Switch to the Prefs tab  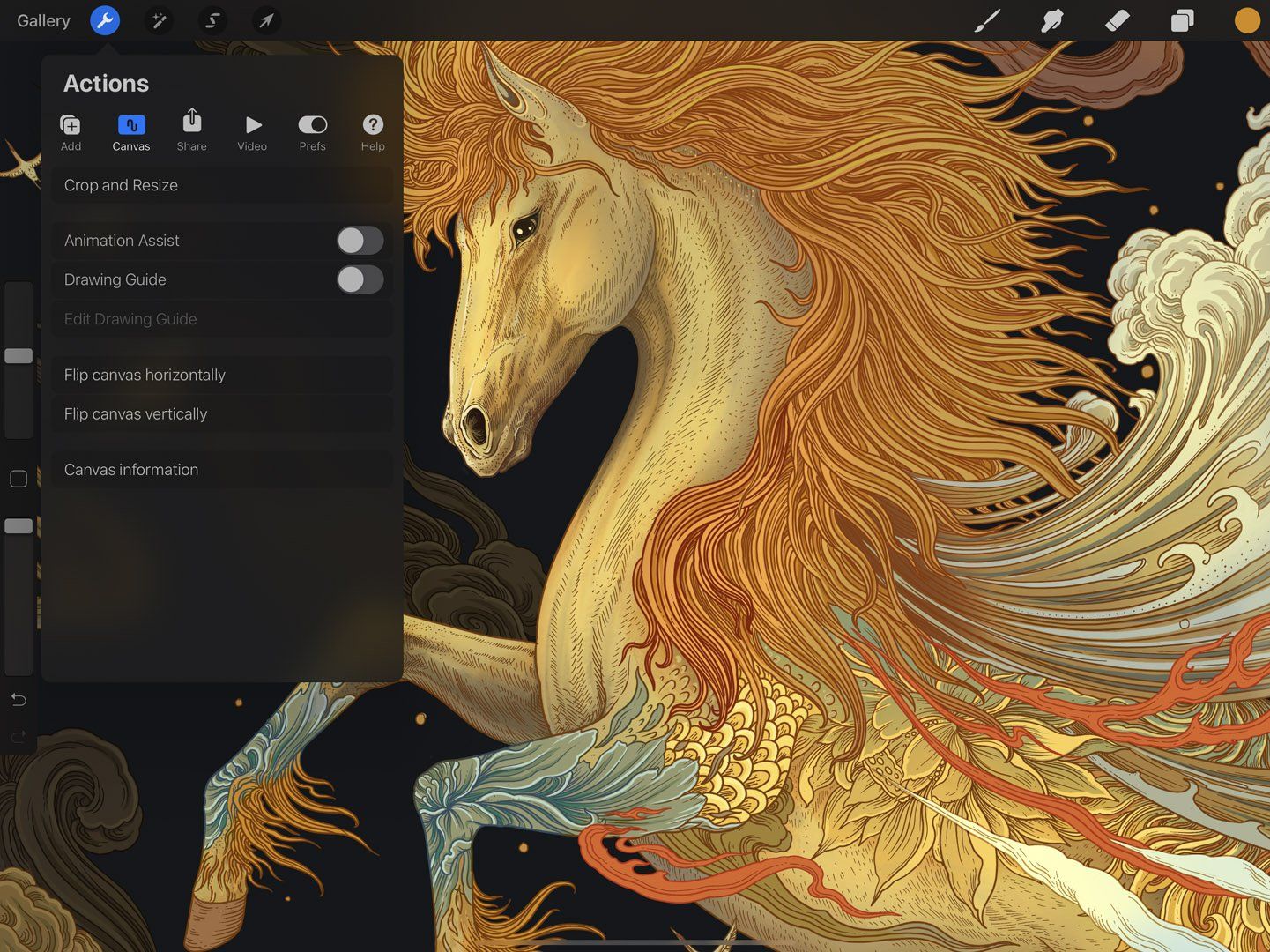(312, 130)
